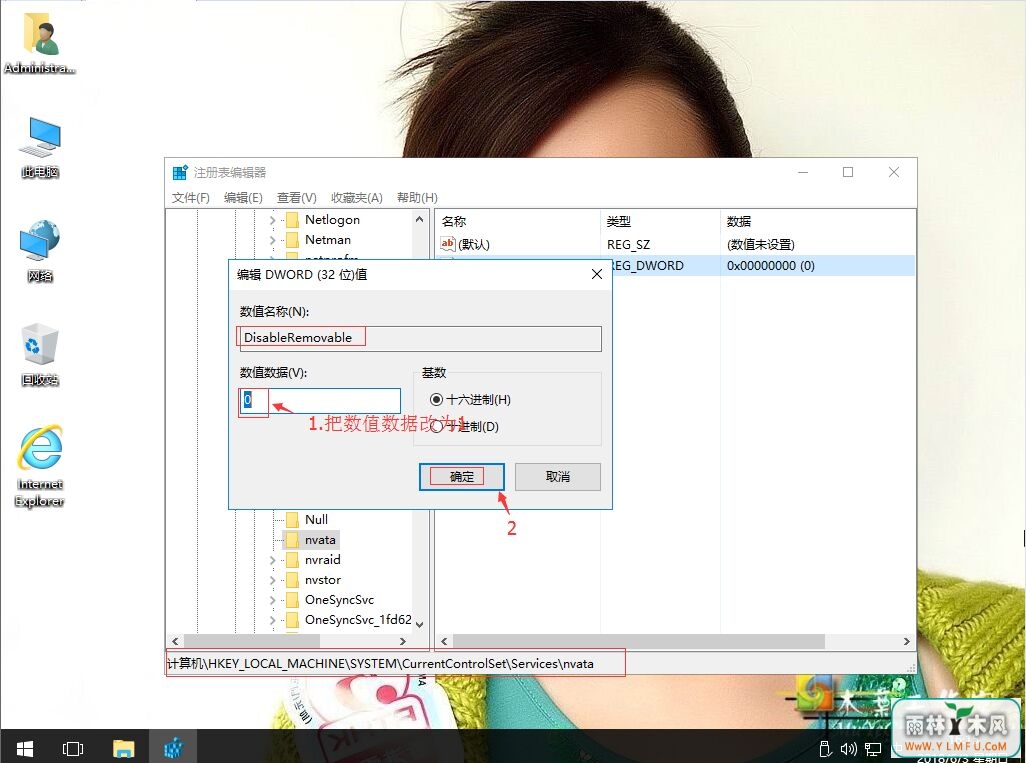The image size is (1026, 763).
Task: Open the 收藏夹(A) menu
Action: tap(357, 198)
